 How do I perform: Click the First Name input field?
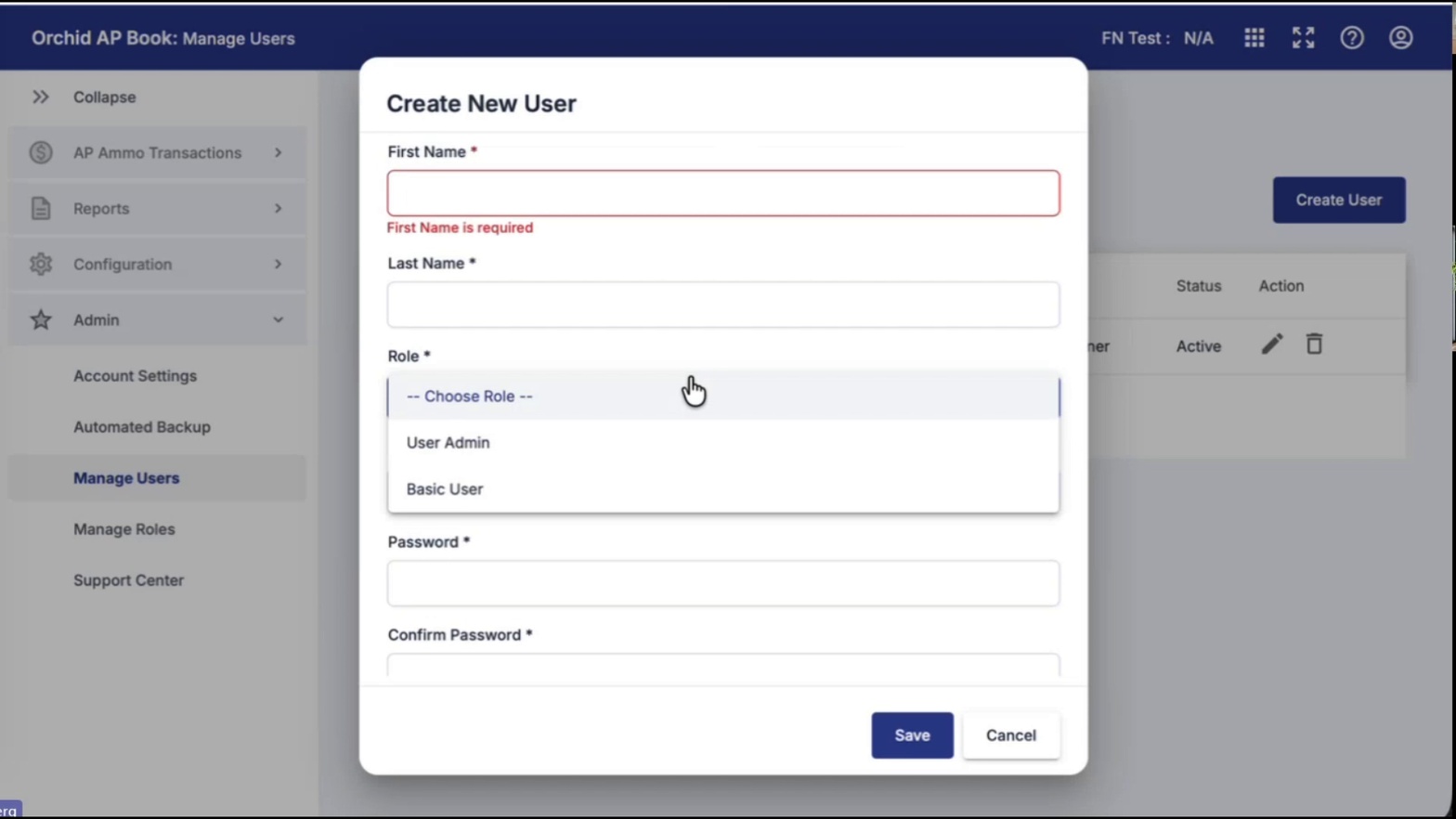723,193
